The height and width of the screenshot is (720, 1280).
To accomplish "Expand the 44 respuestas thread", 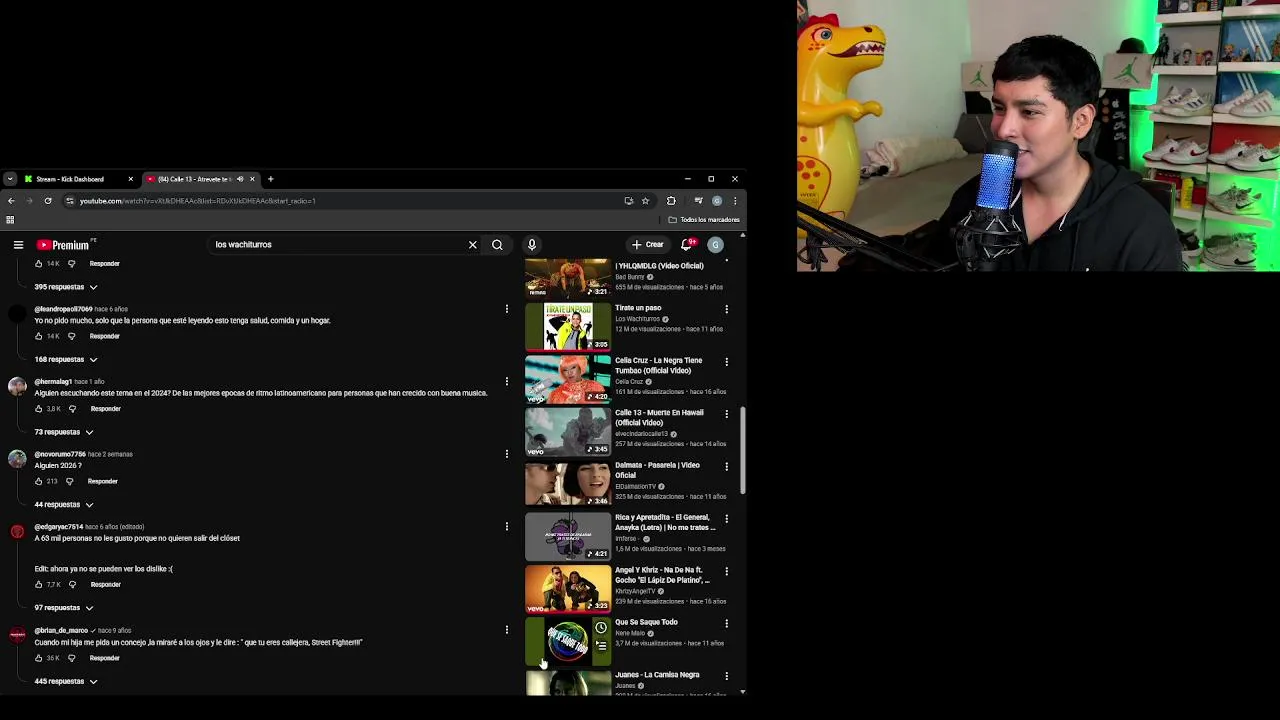I will point(64,505).
